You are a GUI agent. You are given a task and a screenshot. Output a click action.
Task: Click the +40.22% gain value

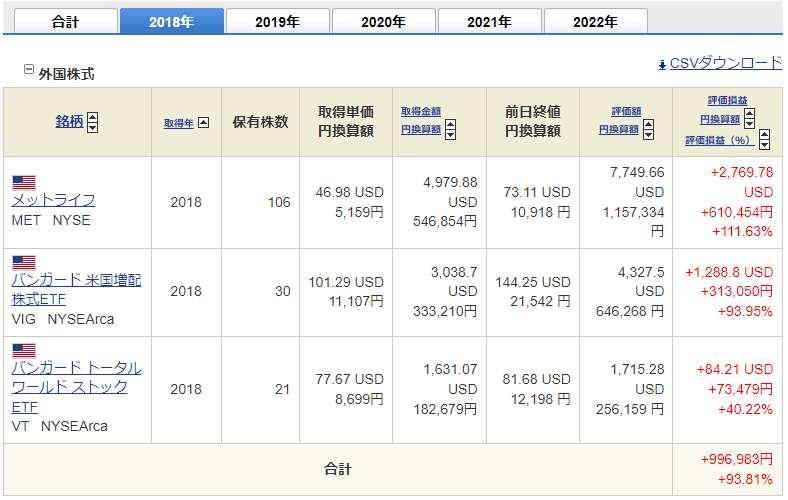coord(745,410)
